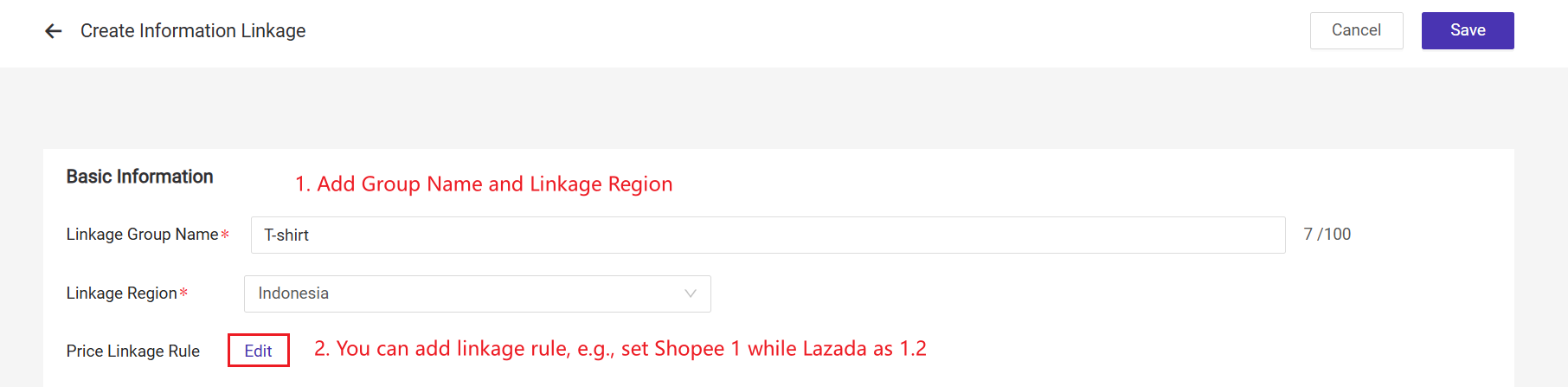This screenshot has width=1568, height=387.
Task: Click the selected 'Indonesia' value
Action: pos(293,293)
